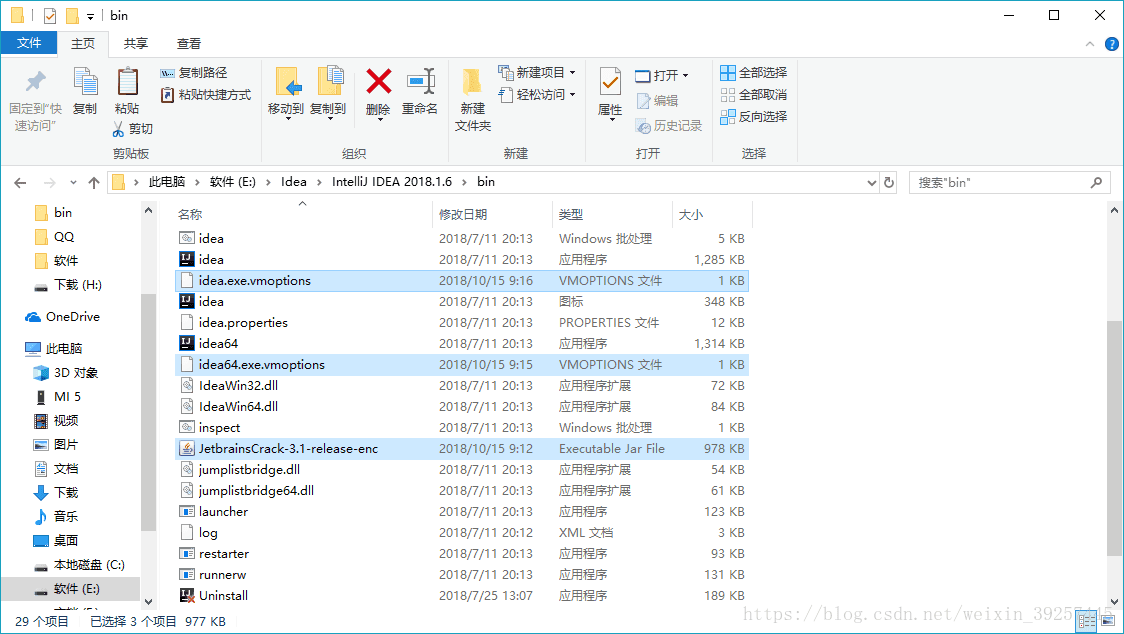Click the search magnifier icon
The image size is (1124, 634).
pyautogui.click(x=1096, y=182)
